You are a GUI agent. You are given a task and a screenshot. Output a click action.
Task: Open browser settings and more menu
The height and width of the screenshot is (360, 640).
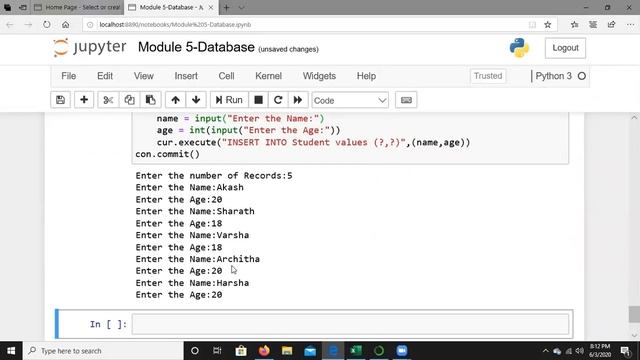[x=630, y=24]
